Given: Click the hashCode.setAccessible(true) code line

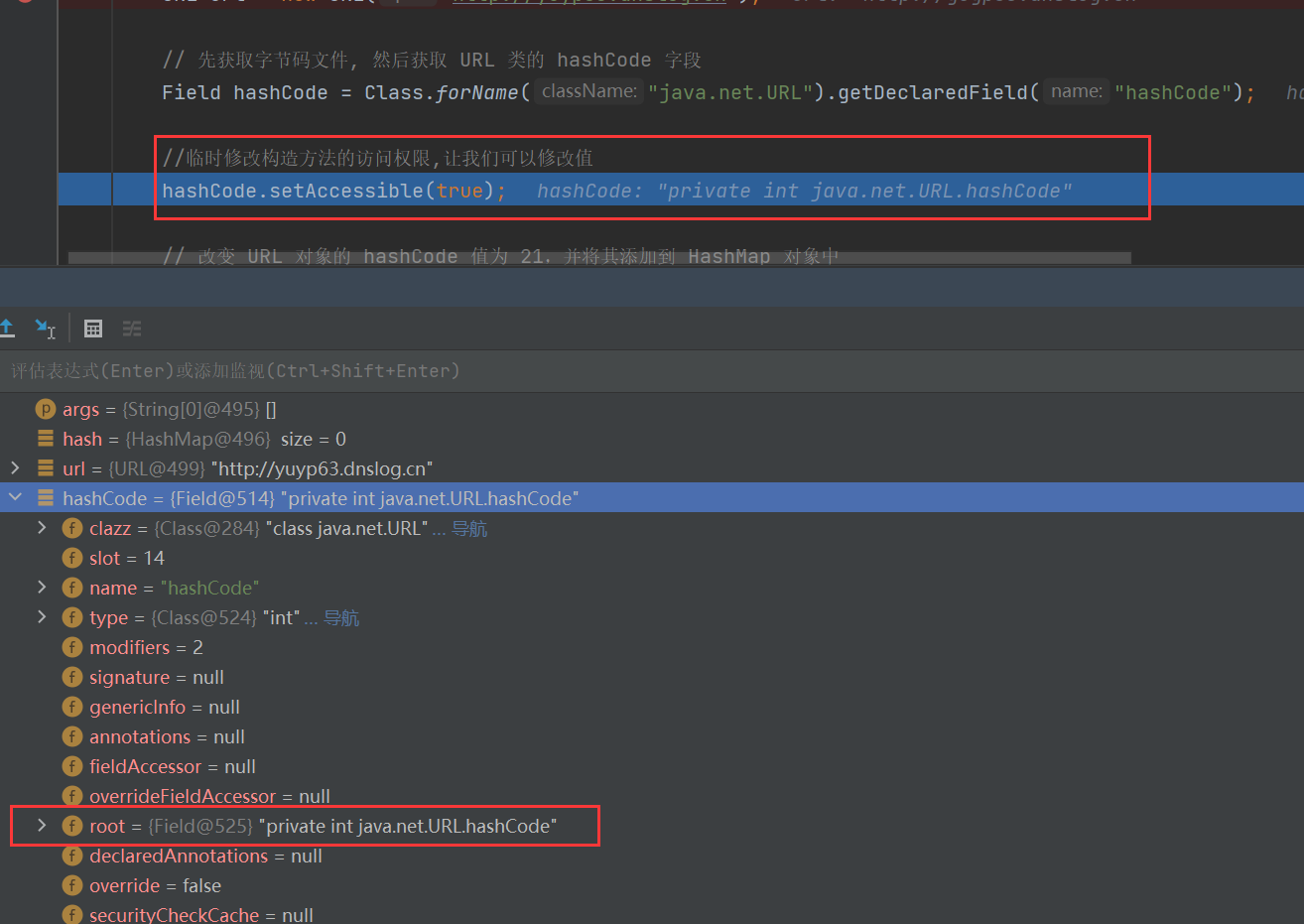Looking at the screenshot, I should coord(333,191).
